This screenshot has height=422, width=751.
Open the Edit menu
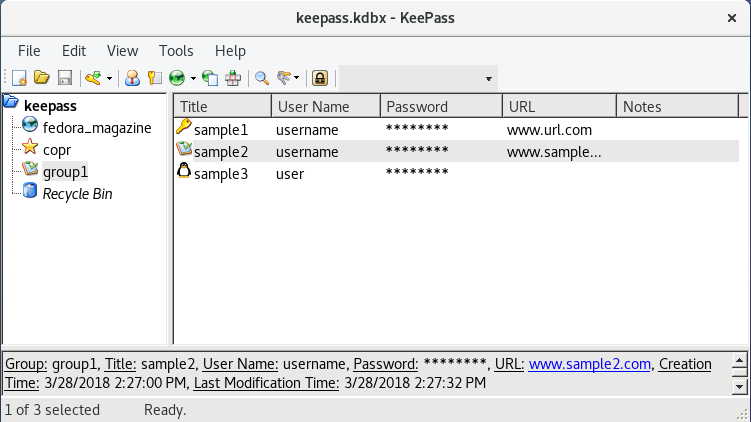point(74,51)
